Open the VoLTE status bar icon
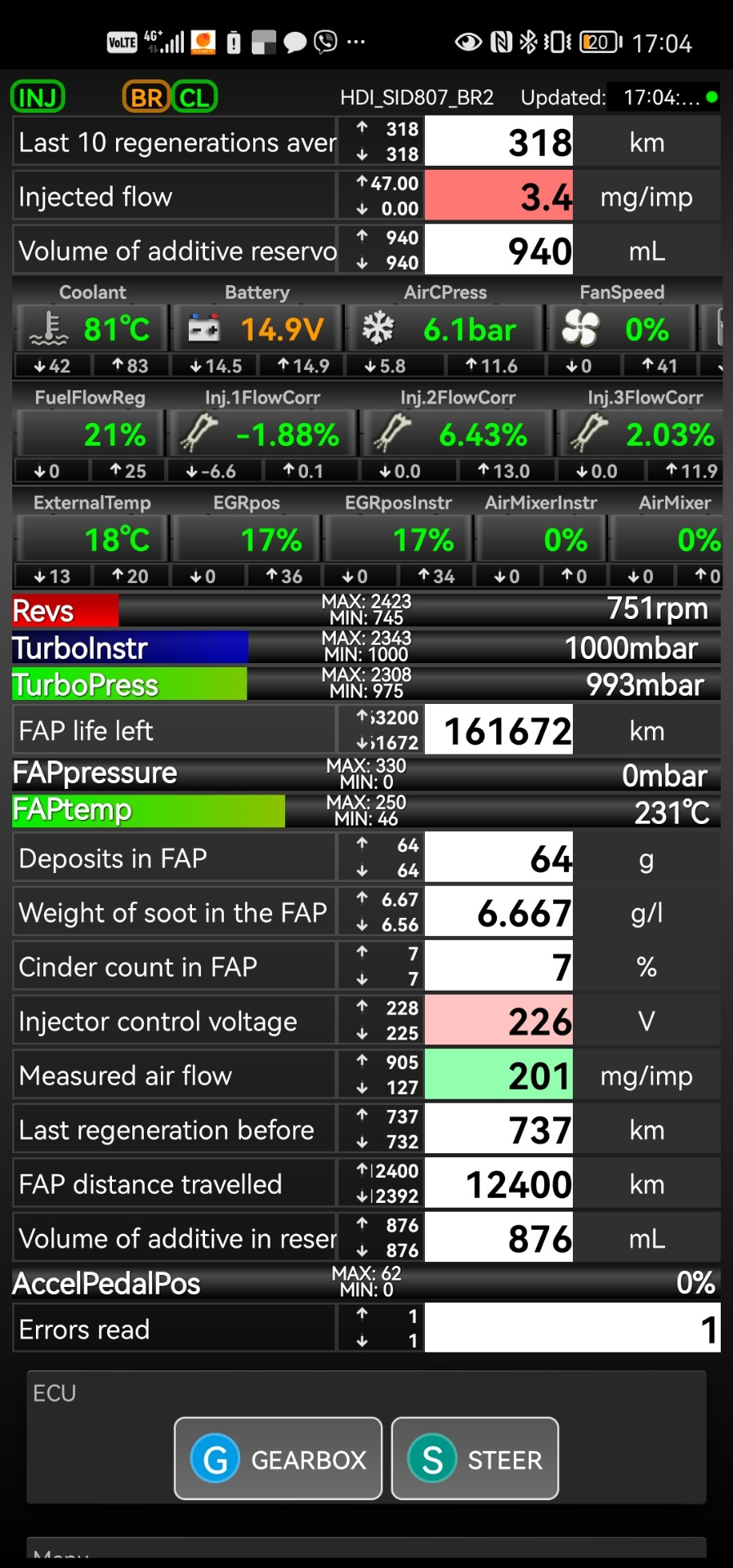The height and width of the screenshot is (1568, 733). click(122, 42)
